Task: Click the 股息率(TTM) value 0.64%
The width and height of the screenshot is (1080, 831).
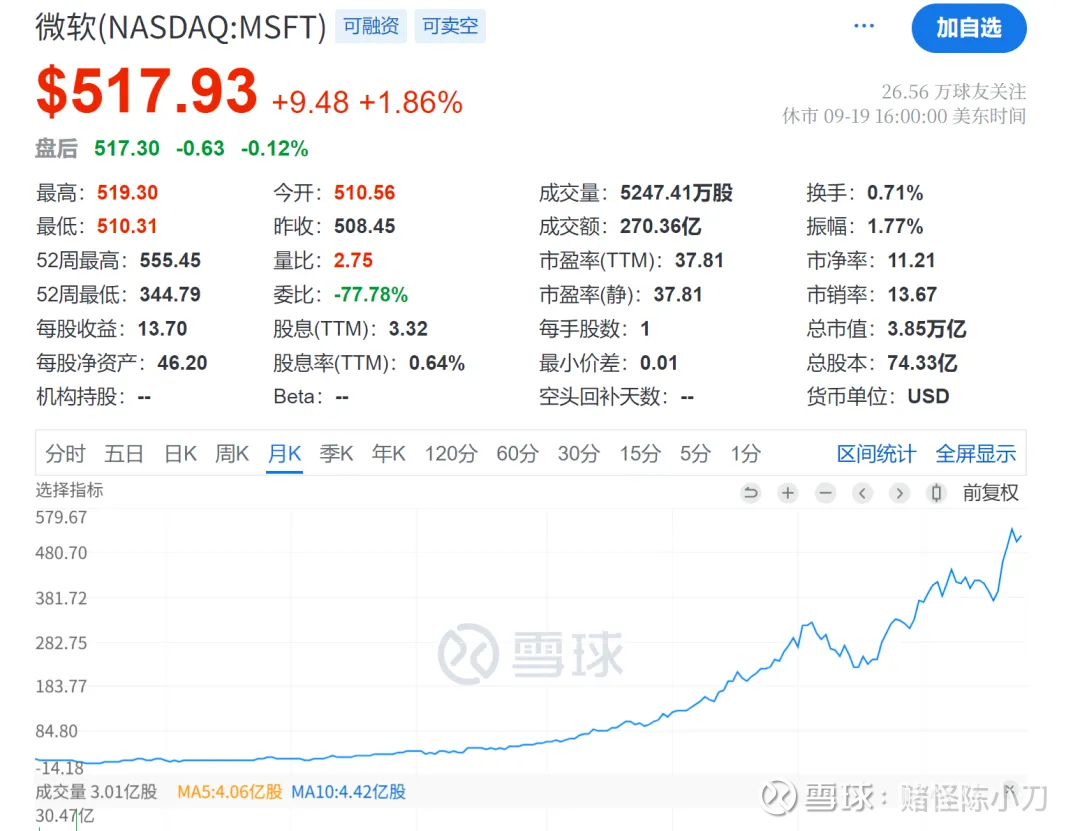Action: 437,362
